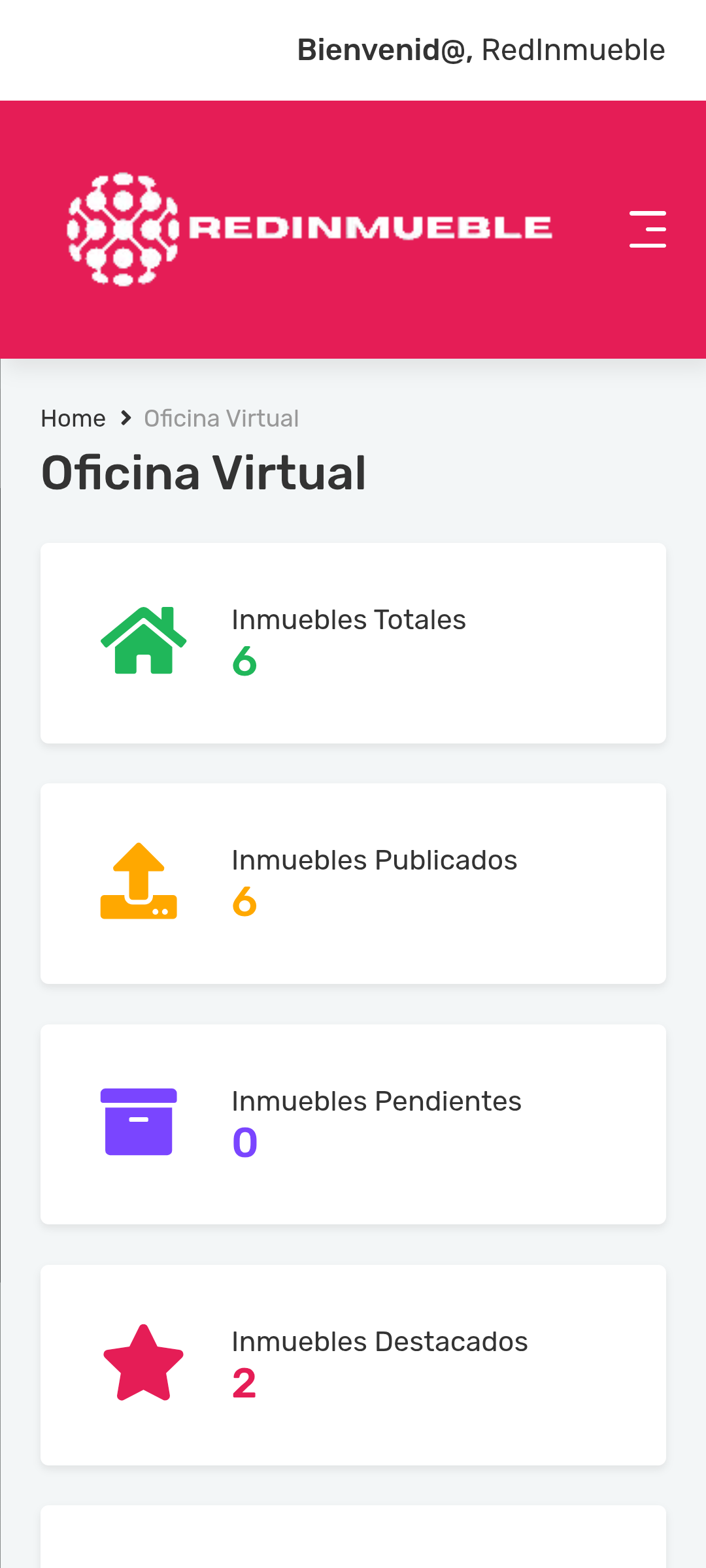Screen dimensions: 706x1568
Task: Open Bienvenid@ RedInmueble user menu
Action: tap(481, 50)
